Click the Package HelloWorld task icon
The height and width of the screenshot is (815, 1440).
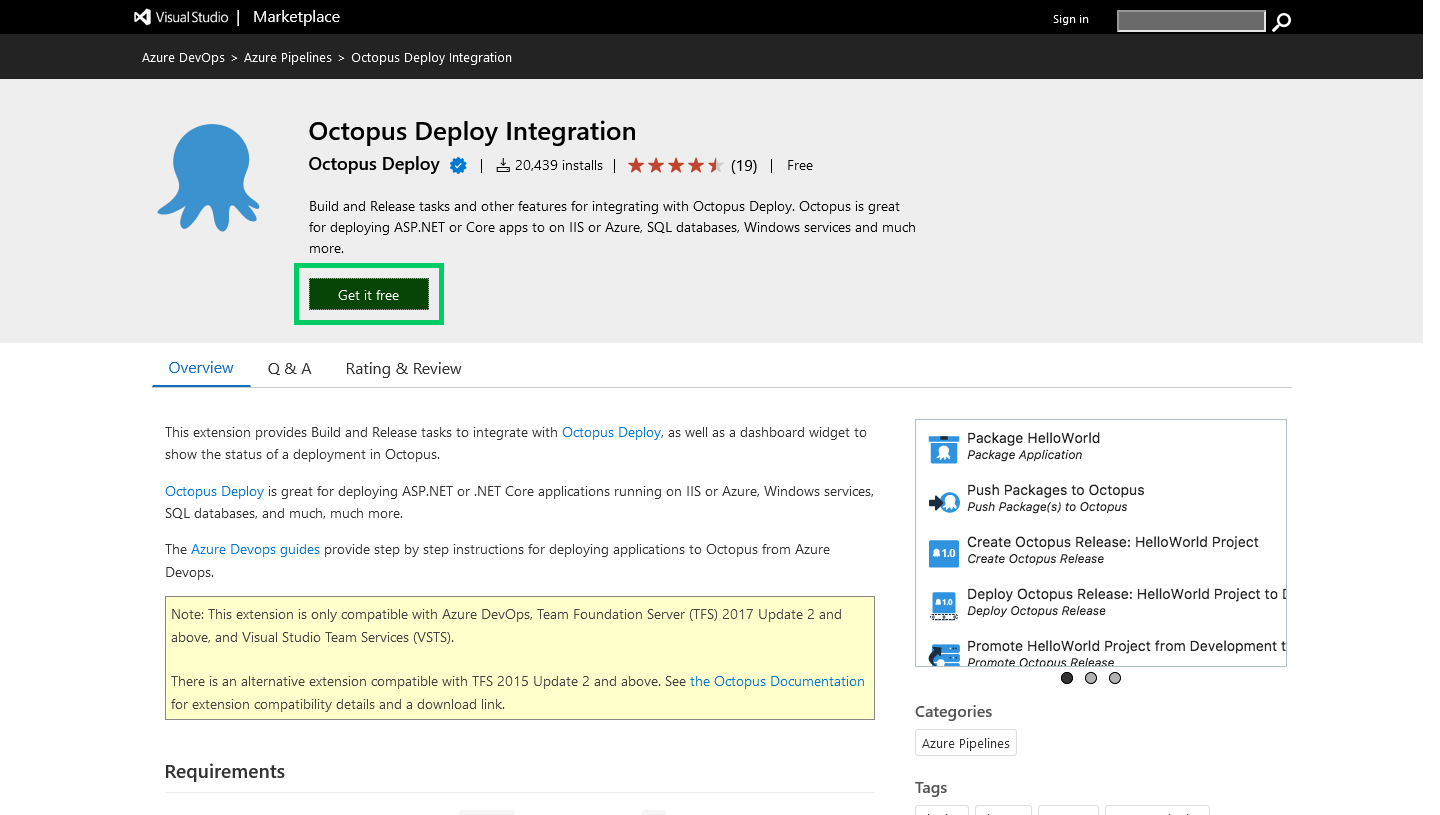944,449
